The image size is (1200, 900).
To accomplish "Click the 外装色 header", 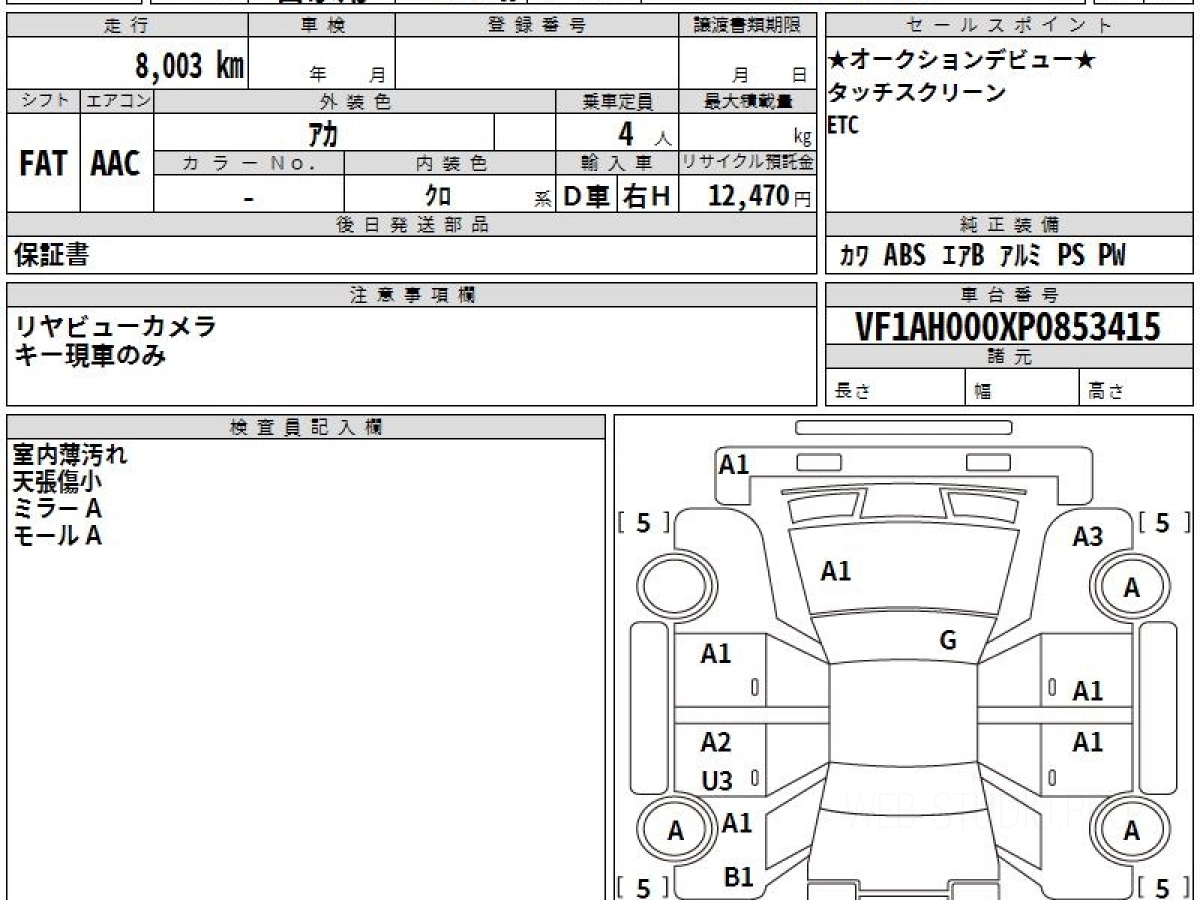I will (355, 100).
